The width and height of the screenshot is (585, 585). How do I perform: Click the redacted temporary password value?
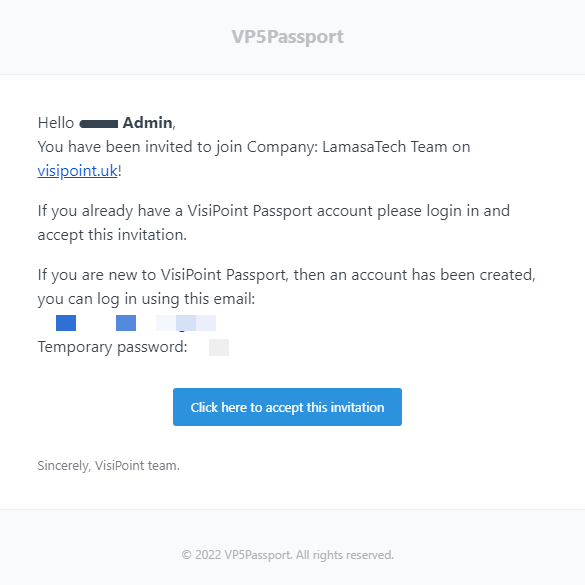[219, 347]
